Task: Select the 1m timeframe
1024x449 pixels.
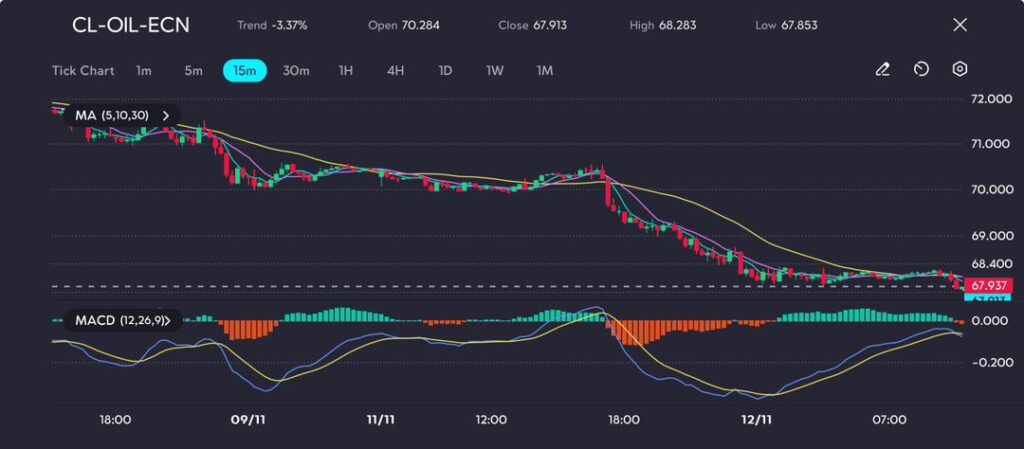Action: pyautogui.click(x=144, y=71)
